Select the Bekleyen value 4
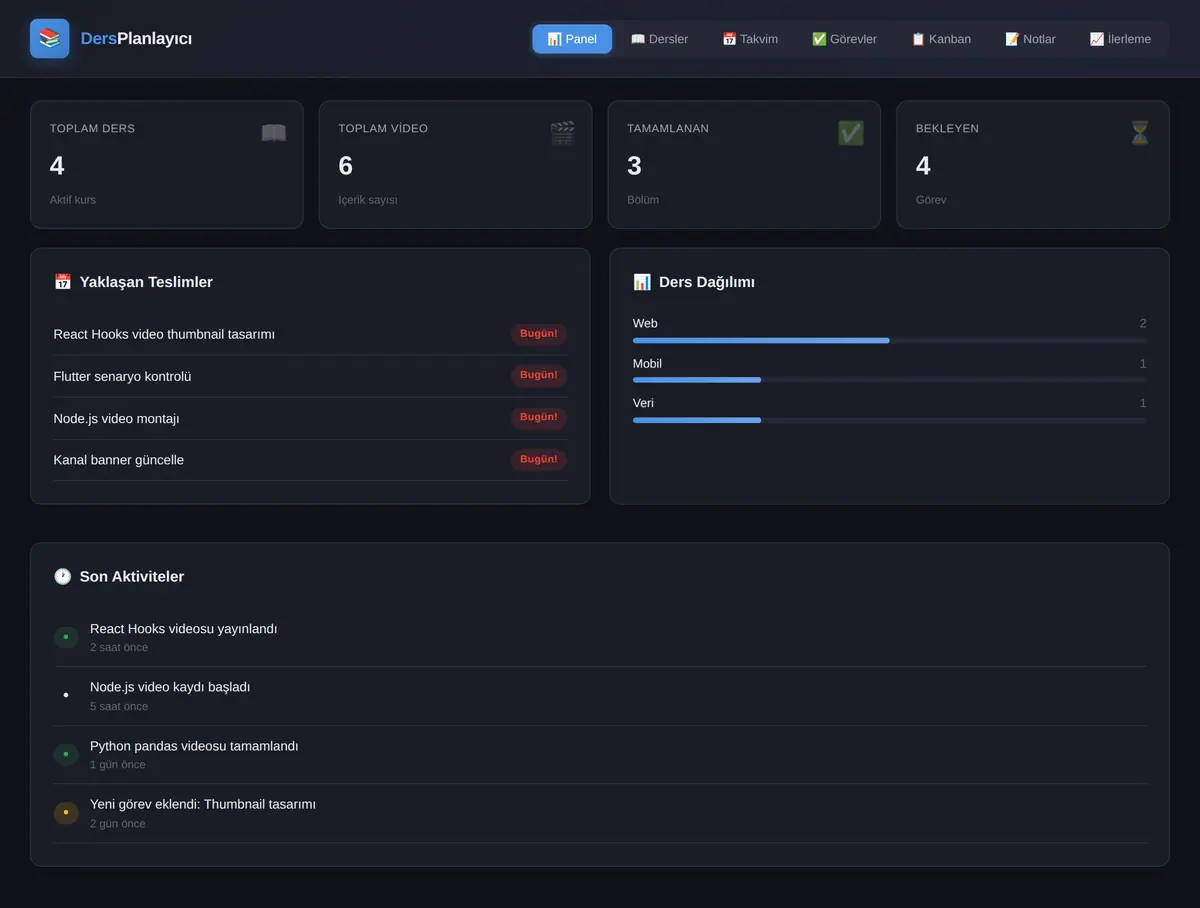 (x=923, y=166)
